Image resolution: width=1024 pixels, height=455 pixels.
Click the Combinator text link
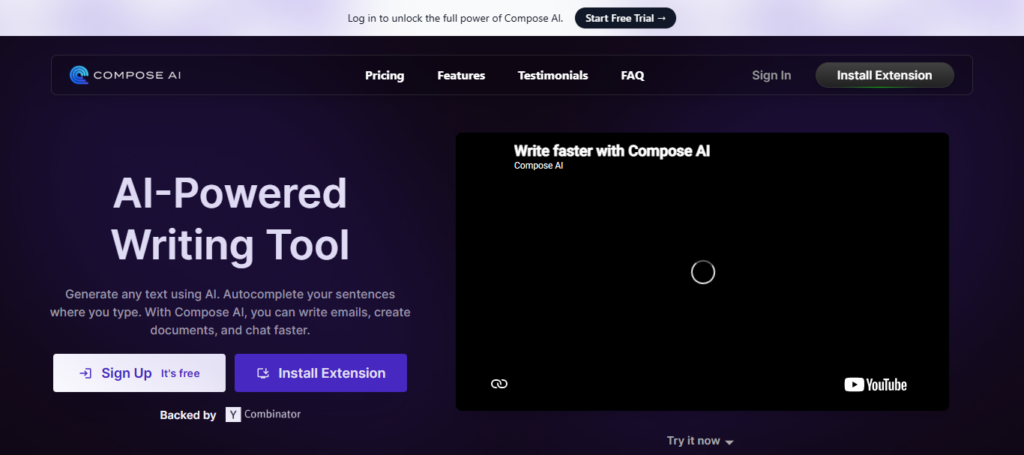click(x=272, y=414)
